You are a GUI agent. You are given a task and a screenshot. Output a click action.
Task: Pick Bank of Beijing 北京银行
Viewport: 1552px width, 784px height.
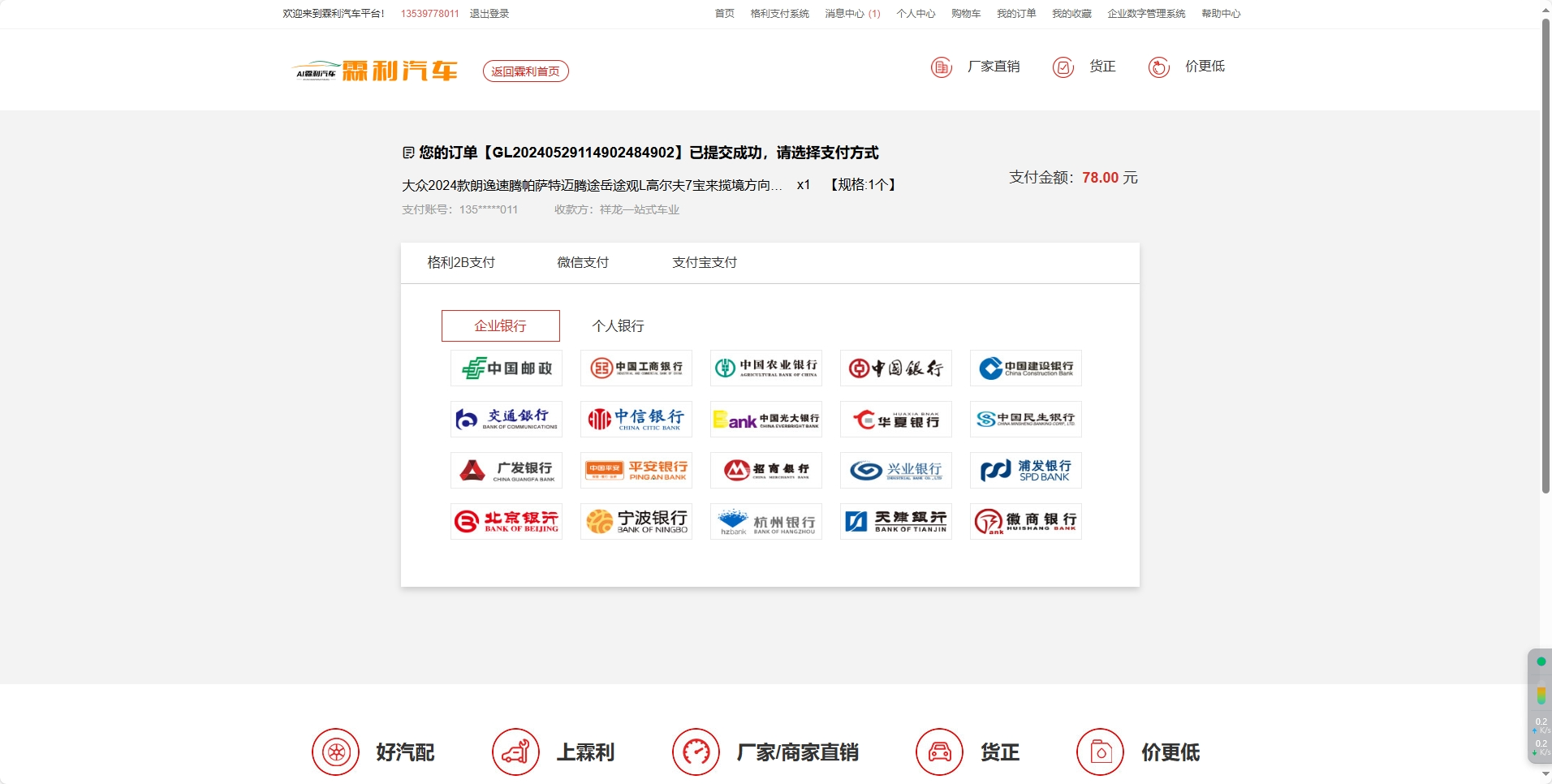pyautogui.click(x=507, y=521)
